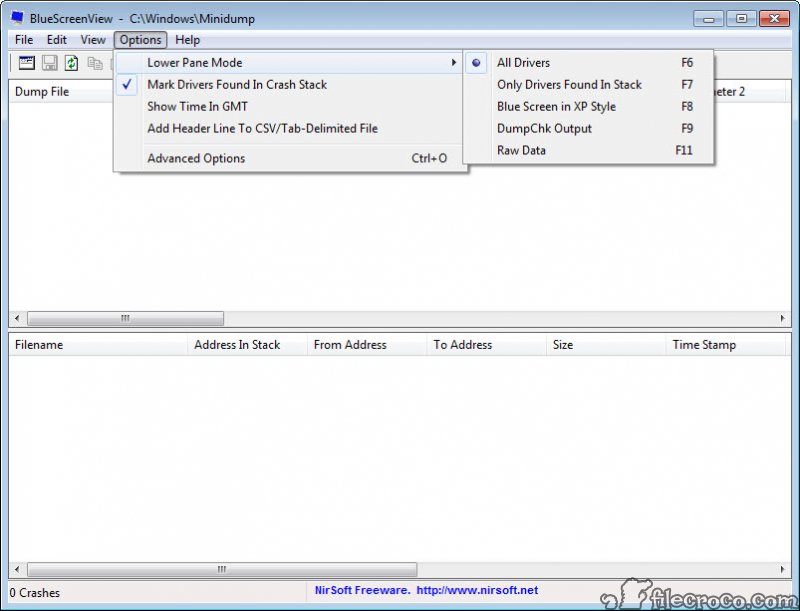The width and height of the screenshot is (800, 611).
Task: Click upper pane horizontal scrollbar thumb
Action: point(126,318)
